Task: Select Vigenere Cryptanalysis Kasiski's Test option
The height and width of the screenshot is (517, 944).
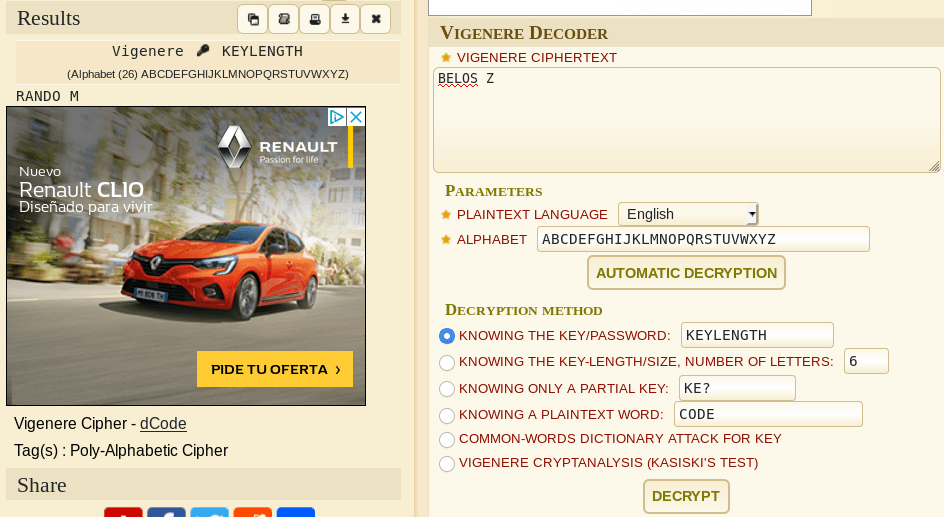Action: tap(447, 463)
